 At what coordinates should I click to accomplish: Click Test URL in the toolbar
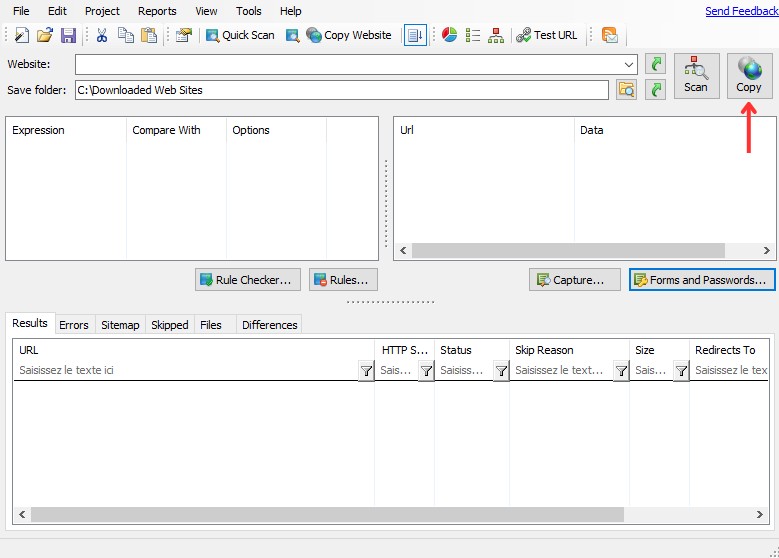coord(546,35)
